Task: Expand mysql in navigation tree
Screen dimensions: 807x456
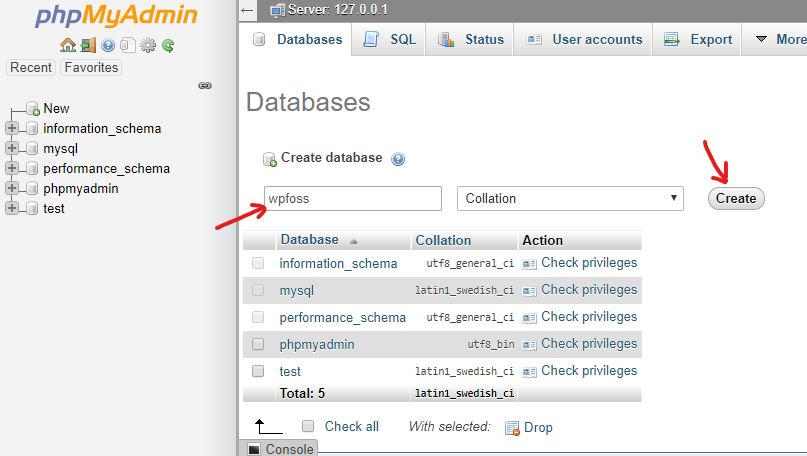Action: [12, 148]
